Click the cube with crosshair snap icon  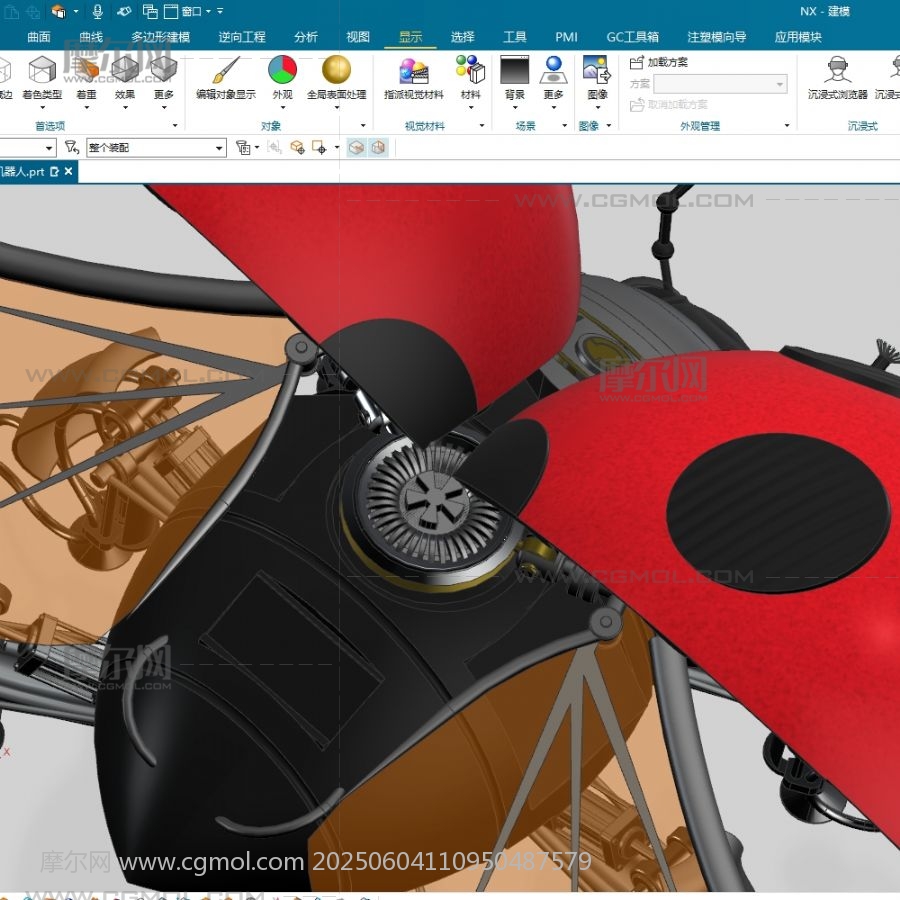tap(297, 148)
